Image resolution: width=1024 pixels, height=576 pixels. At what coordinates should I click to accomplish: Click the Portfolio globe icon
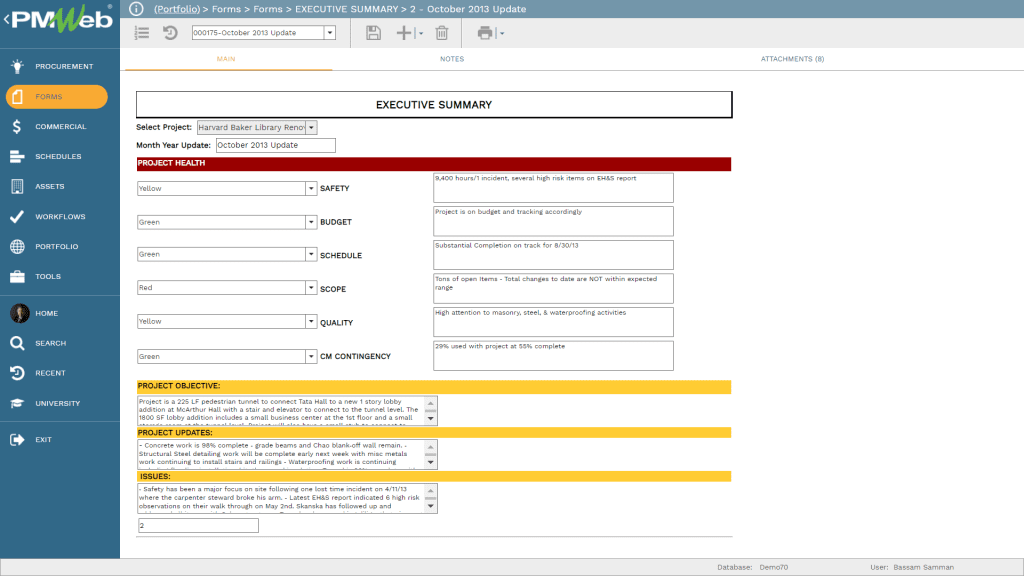[17, 247]
